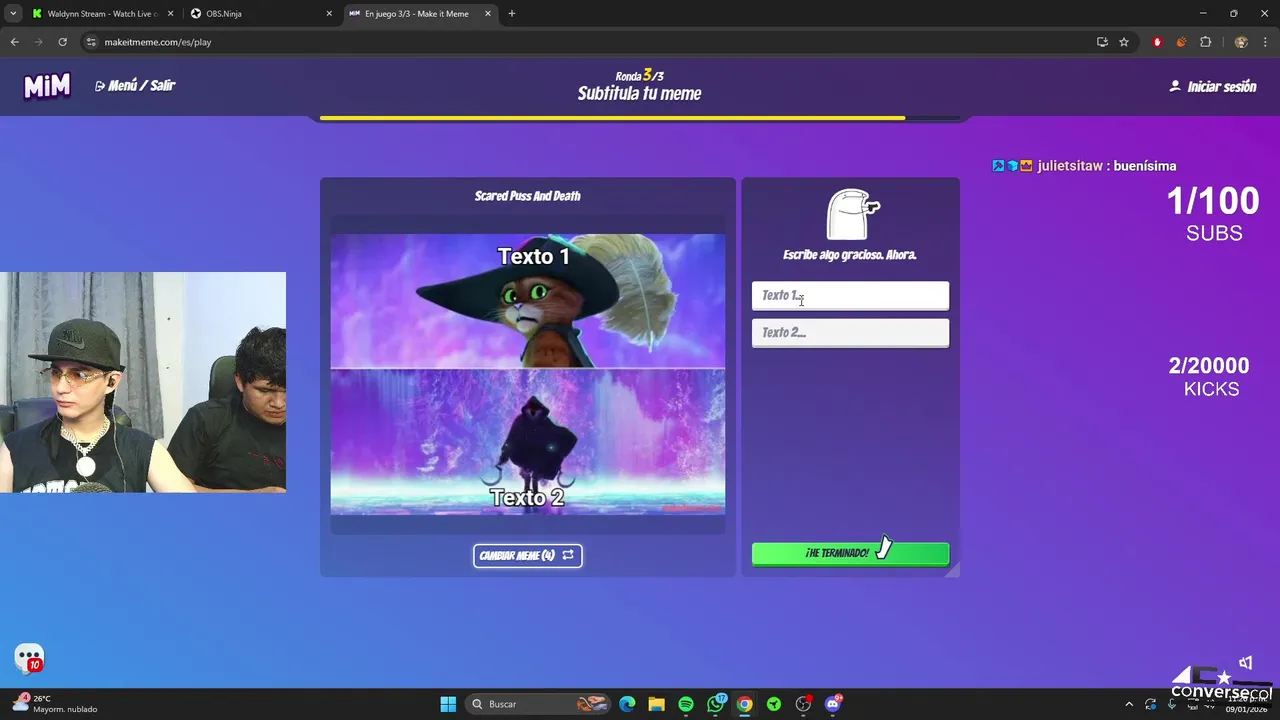Open Discord from taskbar
1280x720 pixels.
click(833, 704)
